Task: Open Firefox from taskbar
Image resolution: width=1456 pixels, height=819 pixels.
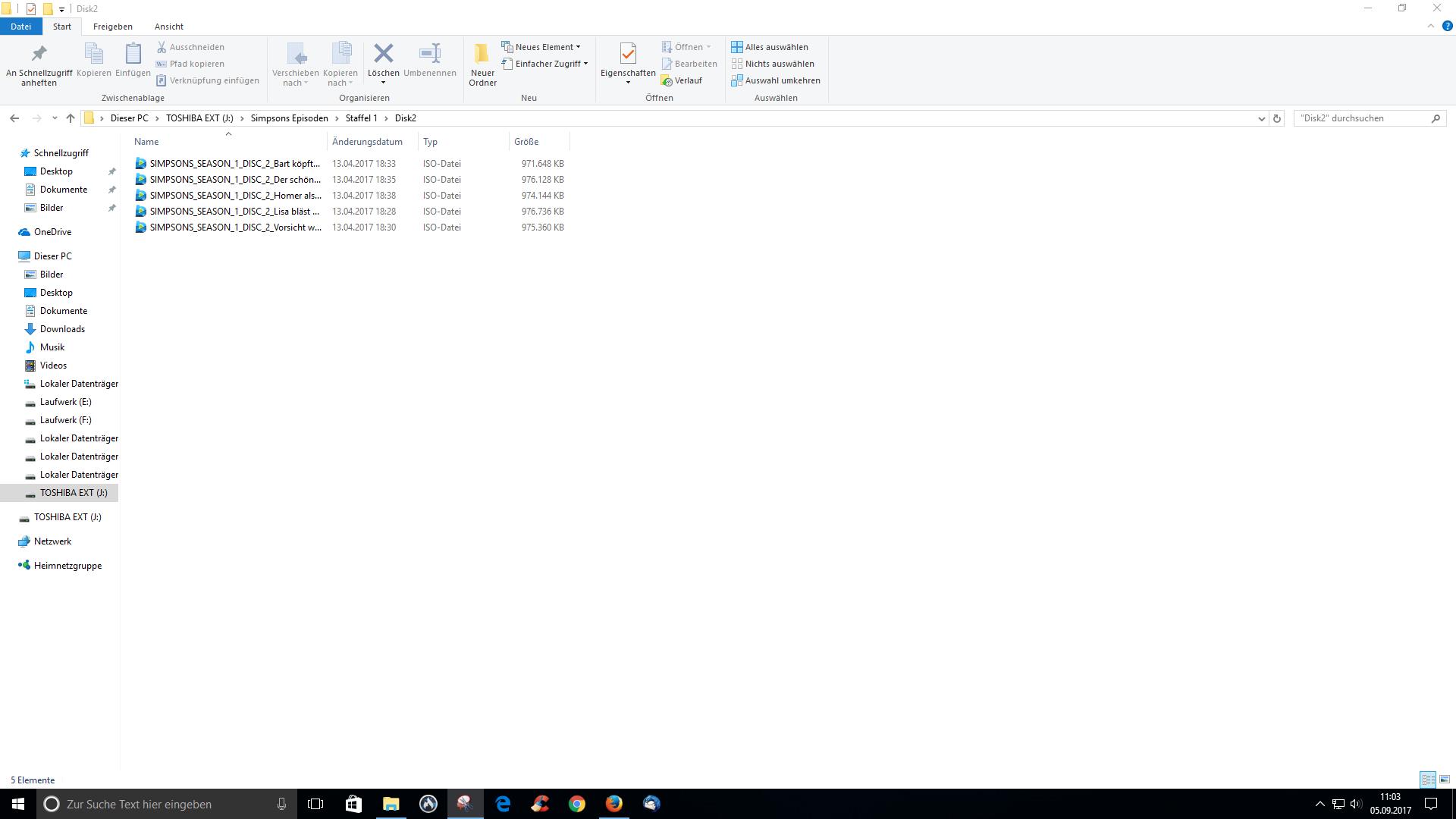Action: [614, 804]
